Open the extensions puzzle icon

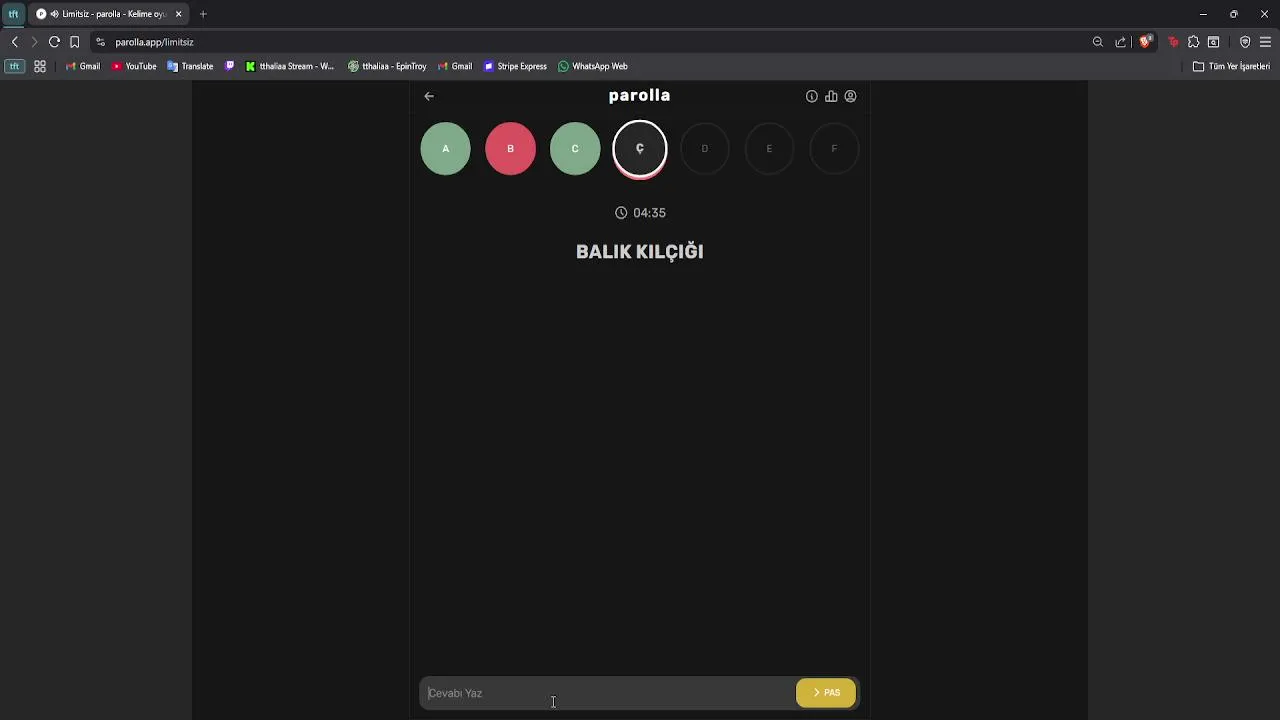(1193, 42)
